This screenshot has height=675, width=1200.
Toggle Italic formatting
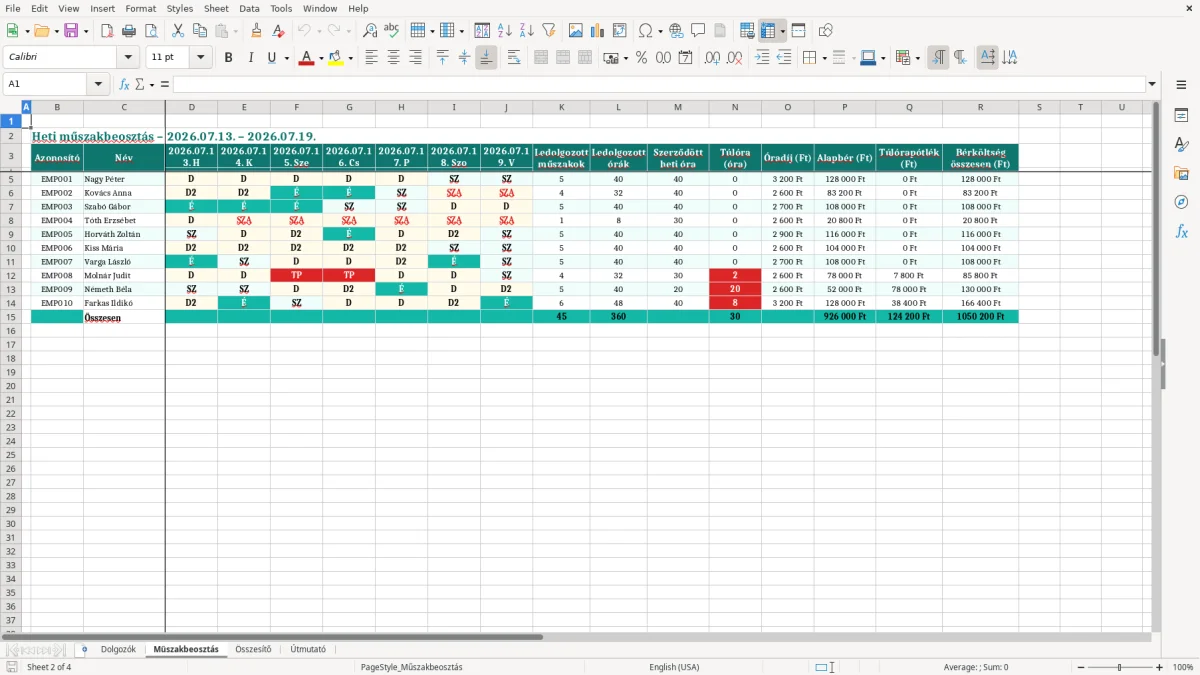point(250,58)
